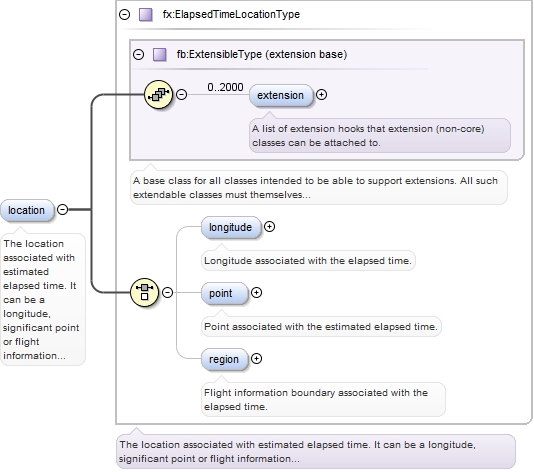This screenshot has width=534, height=472.
Task: Click the yellow choice compositor icon
Action: (144, 292)
